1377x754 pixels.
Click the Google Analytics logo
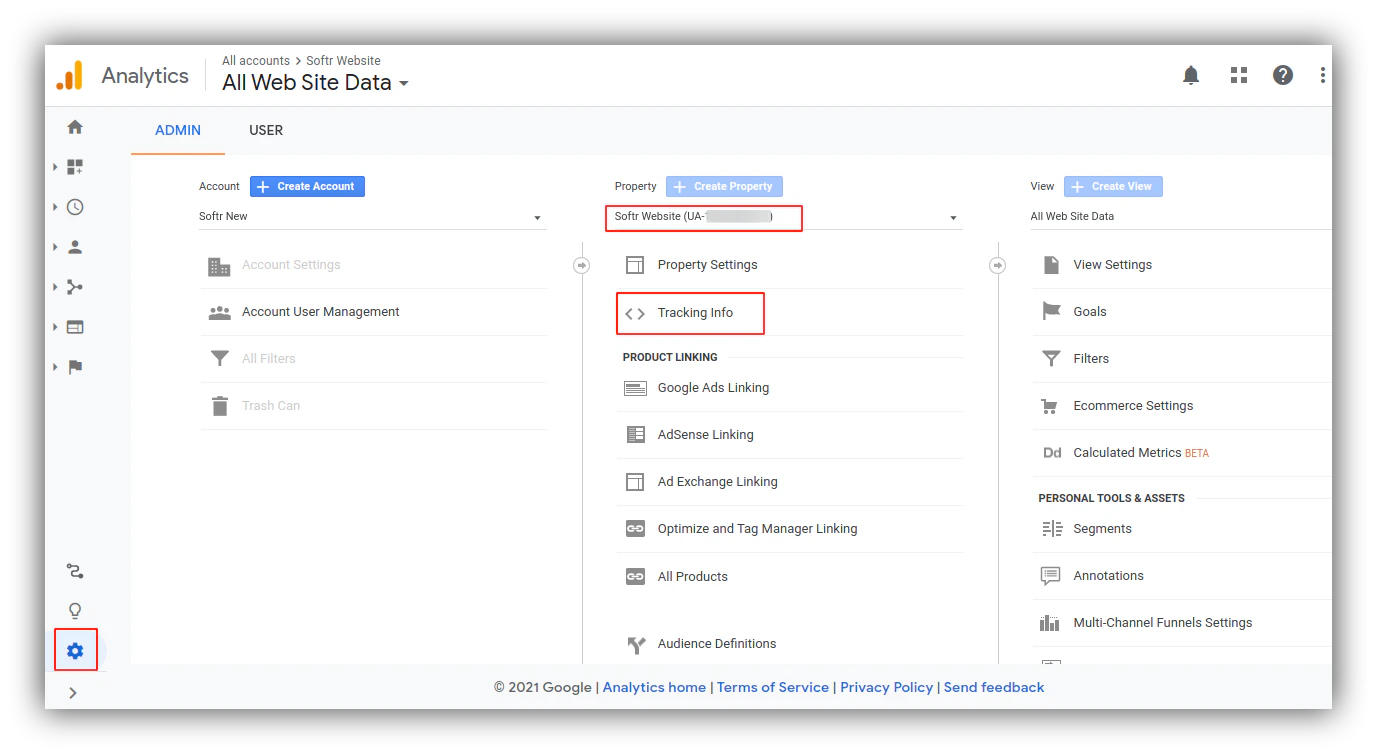[70, 76]
